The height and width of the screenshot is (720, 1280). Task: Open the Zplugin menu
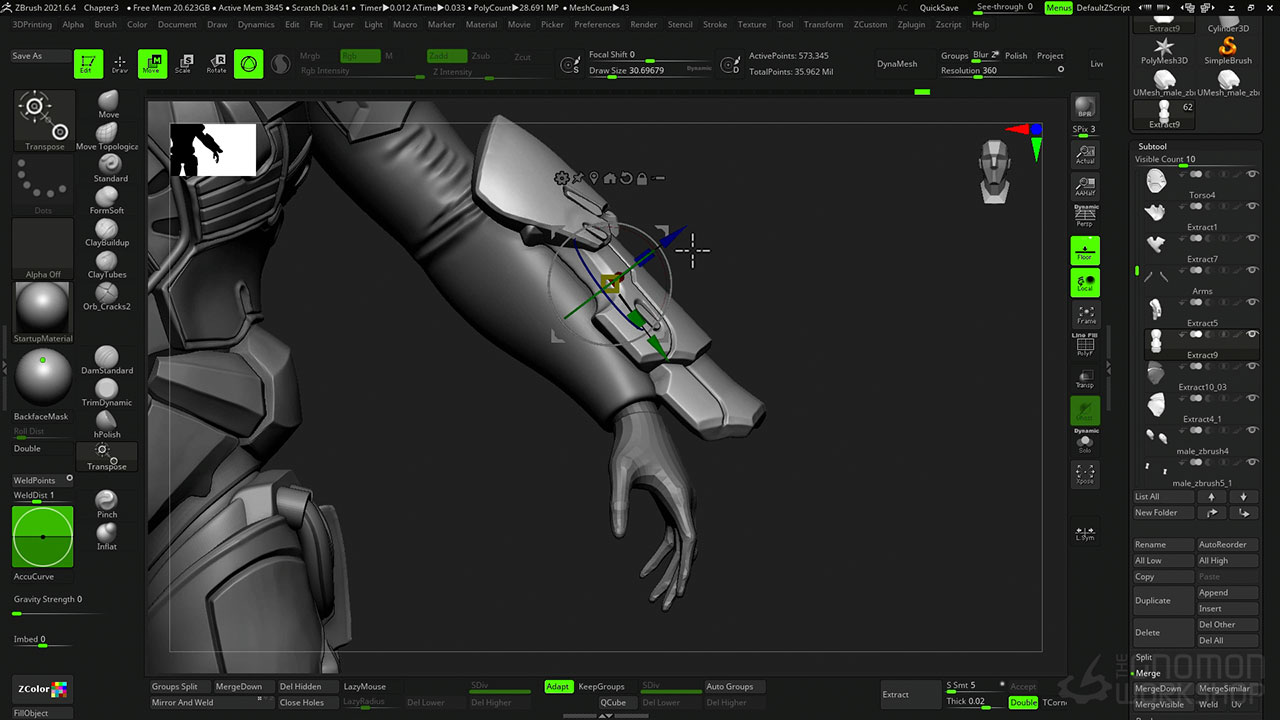(x=911, y=24)
